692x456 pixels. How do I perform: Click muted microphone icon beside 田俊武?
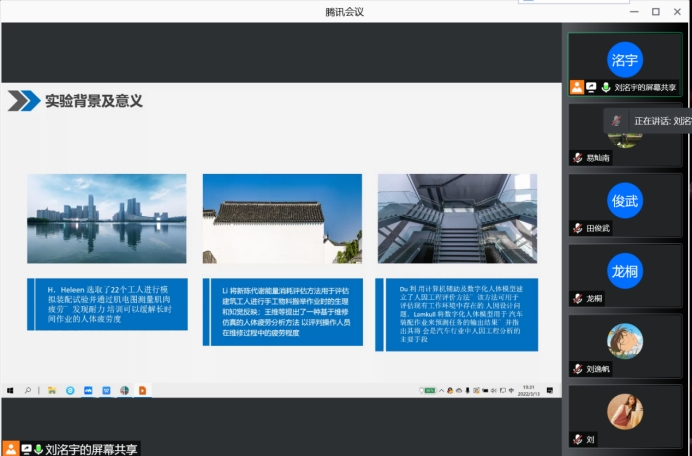tap(577, 228)
